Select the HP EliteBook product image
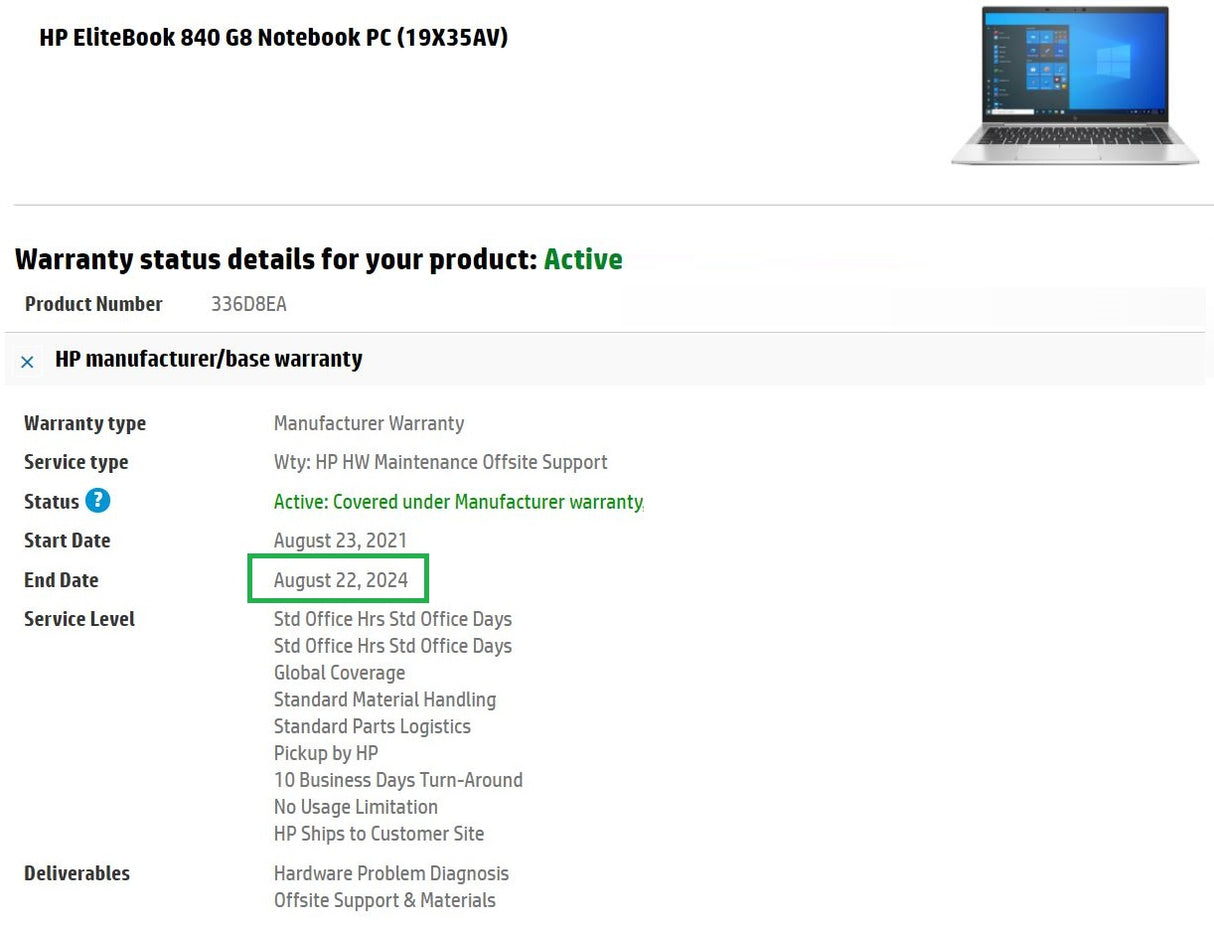The height and width of the screenshot is (930, 1214). click(x=1073, y=85)
